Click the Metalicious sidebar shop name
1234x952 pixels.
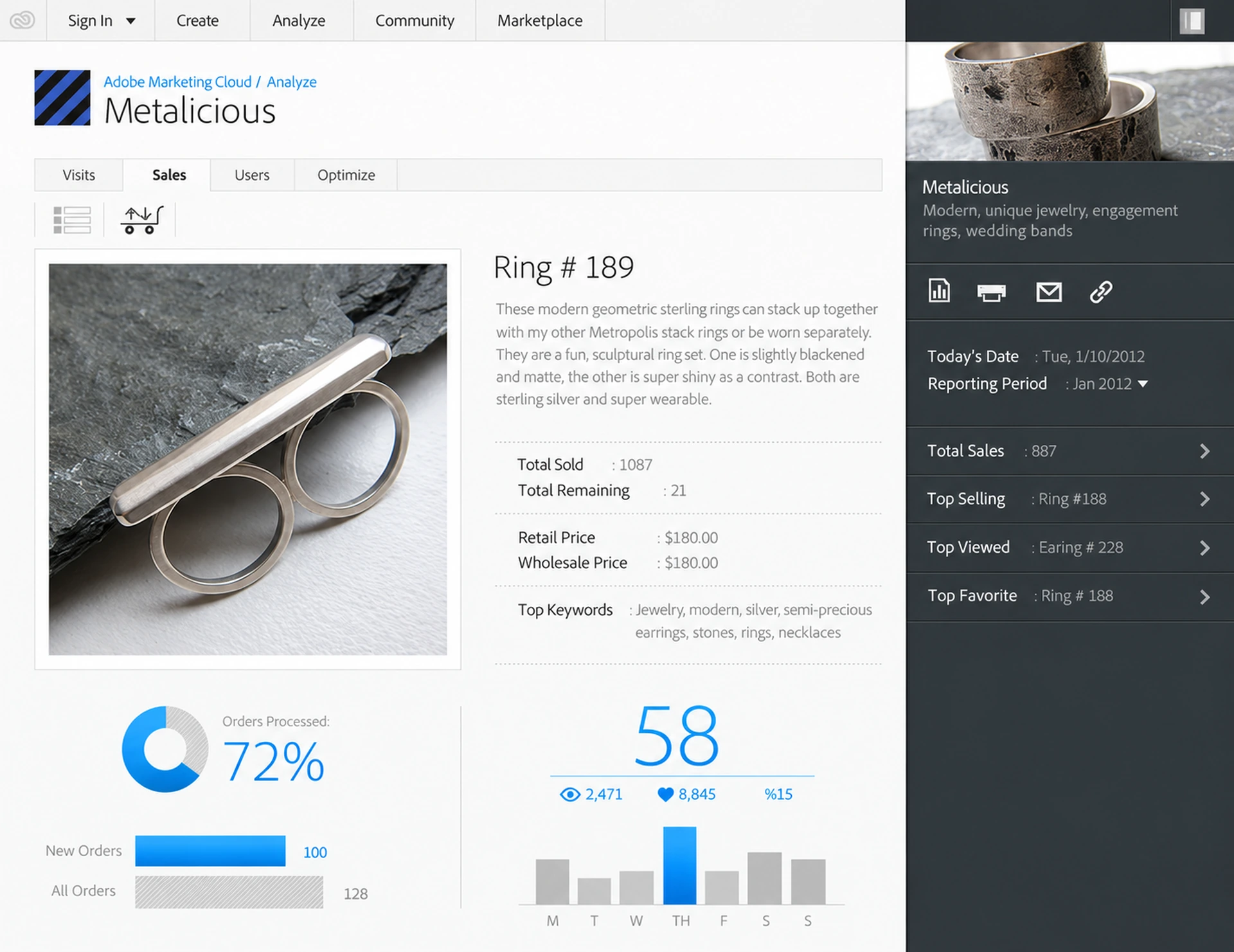(x=965, y=187)
